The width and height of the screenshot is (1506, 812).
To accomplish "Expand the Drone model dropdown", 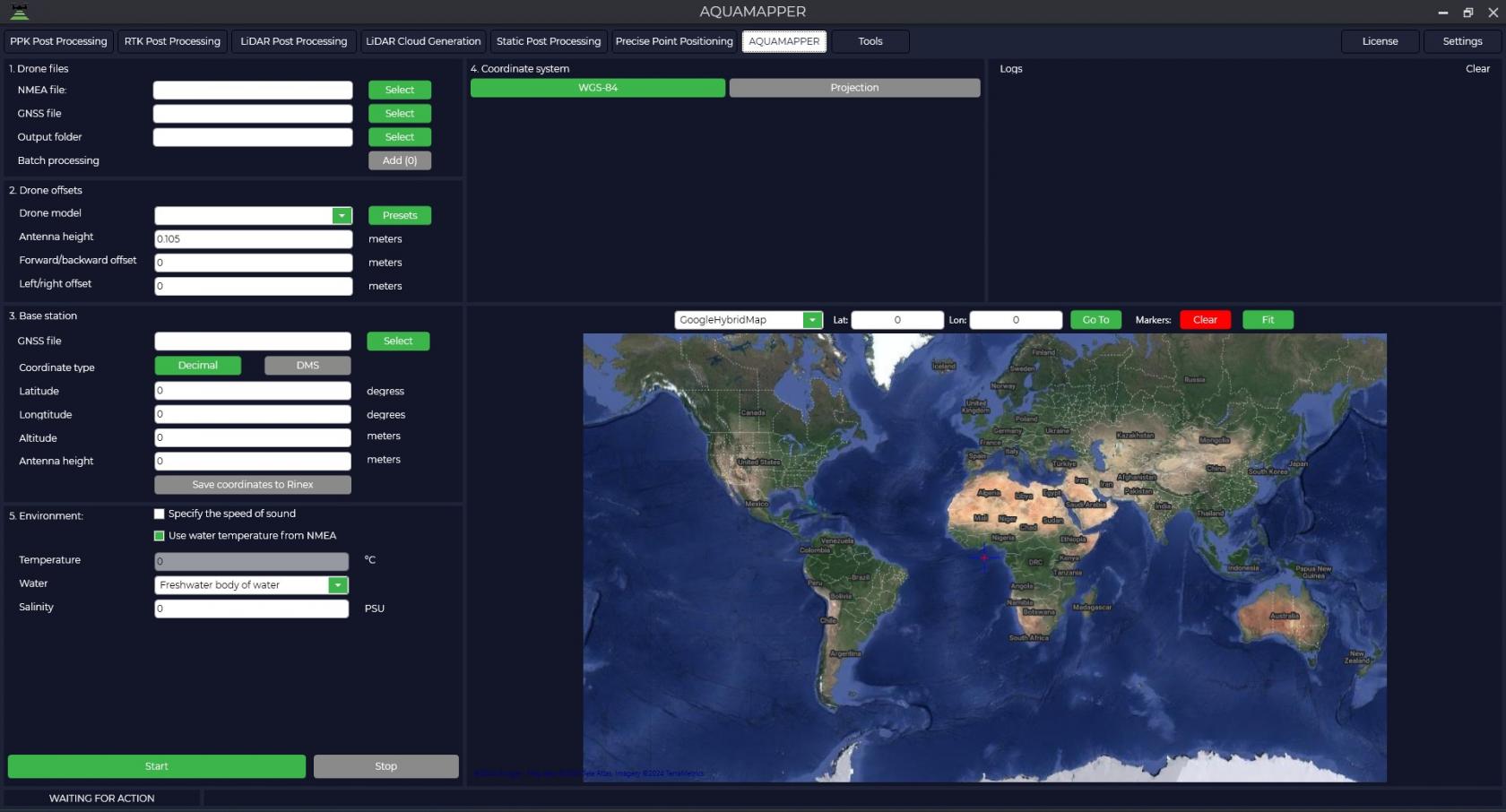I will (x=342, y=215).
